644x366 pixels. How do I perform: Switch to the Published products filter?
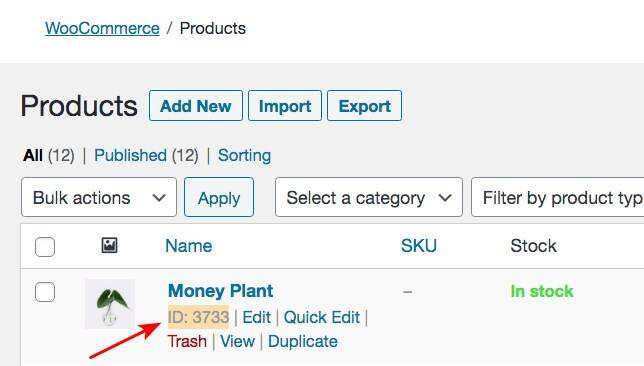click(130, 156)
